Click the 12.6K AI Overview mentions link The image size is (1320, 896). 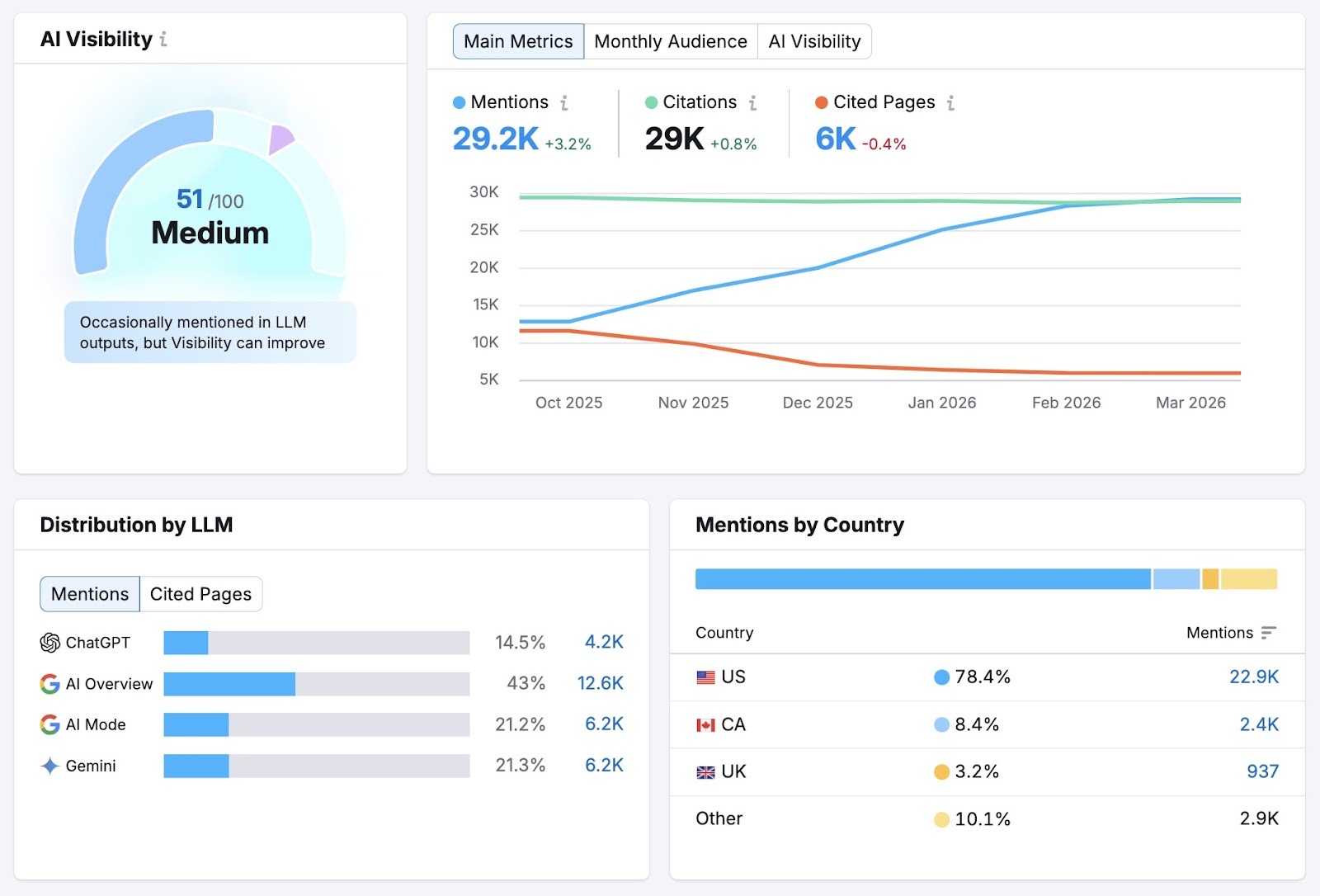pos(601,683)
